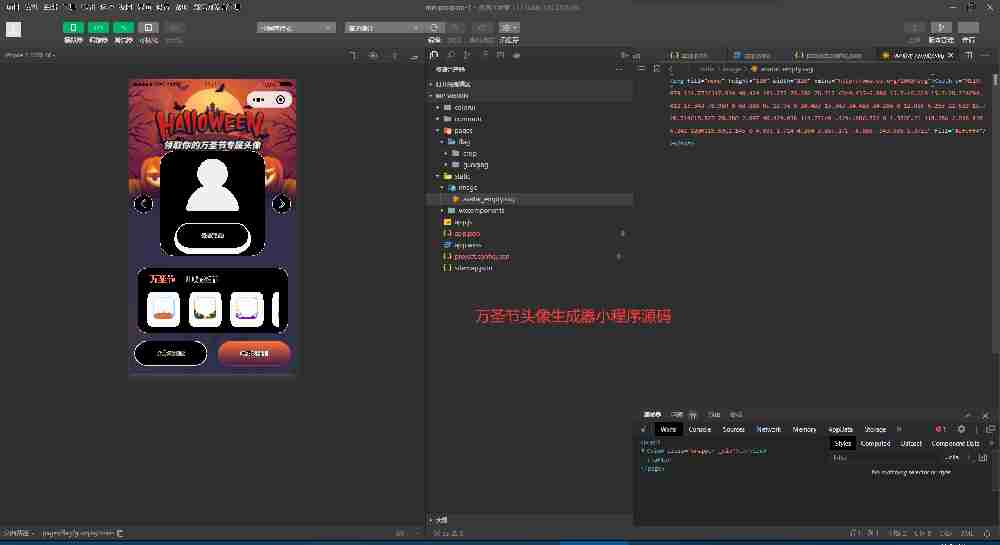Close the avatar_empty.svg editor tab
Viewport: 1000px width, 545px height.
point(950,55)
